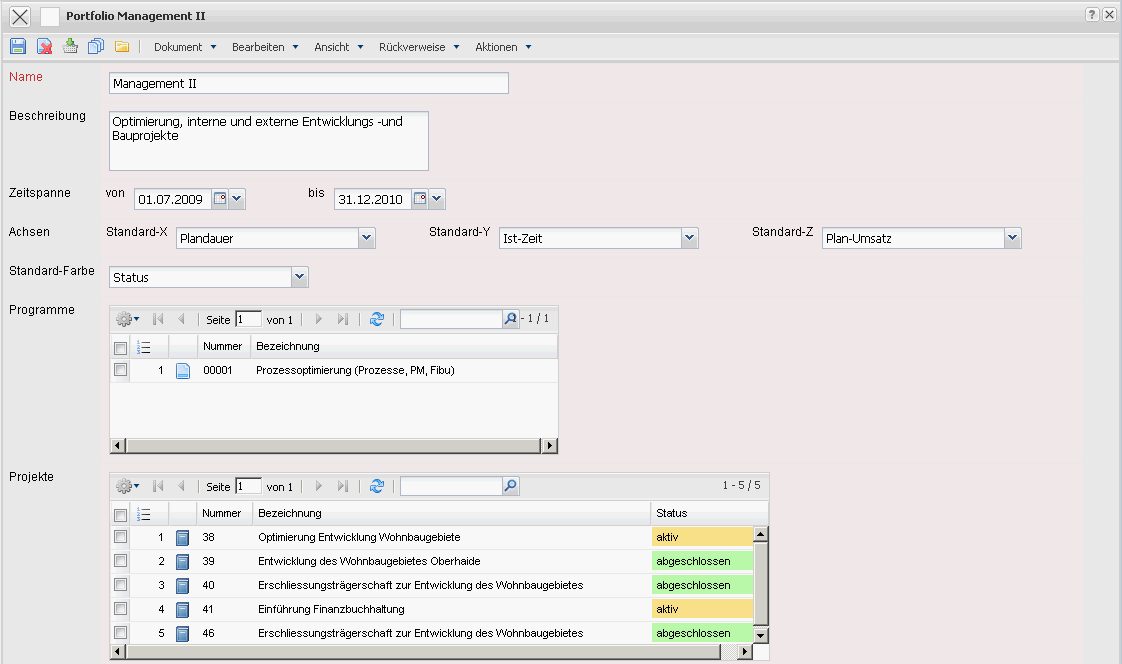Screen dimensions: 1122x664
Task: Sort Projekte by the Bezeichnung column header
Action: [290, 513]
